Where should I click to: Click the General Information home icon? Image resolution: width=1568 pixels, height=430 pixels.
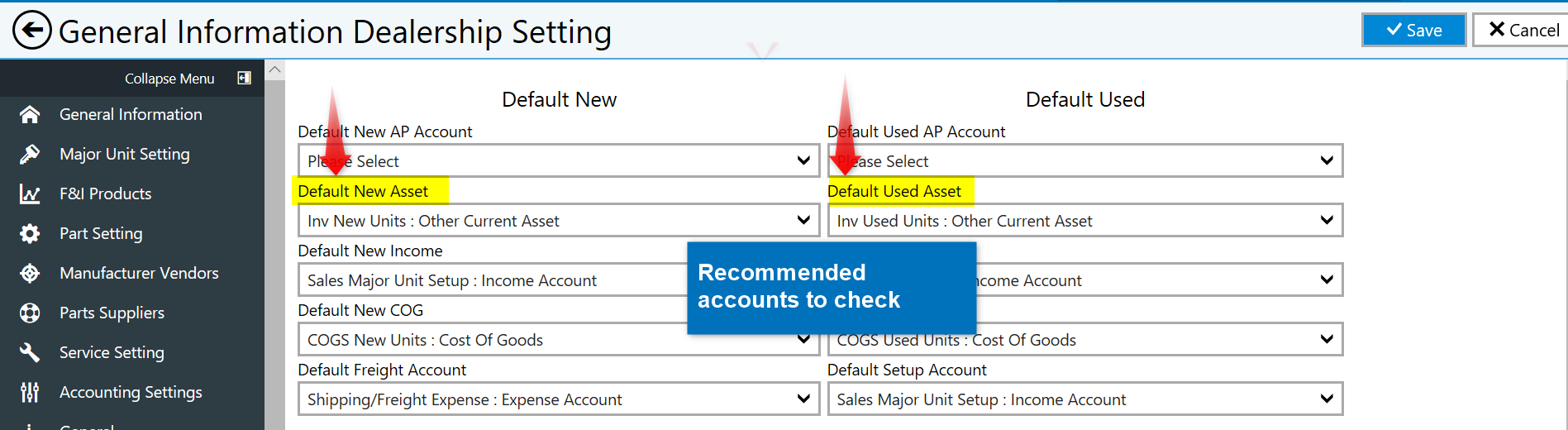pyautogui.click(x=30, y=114)
